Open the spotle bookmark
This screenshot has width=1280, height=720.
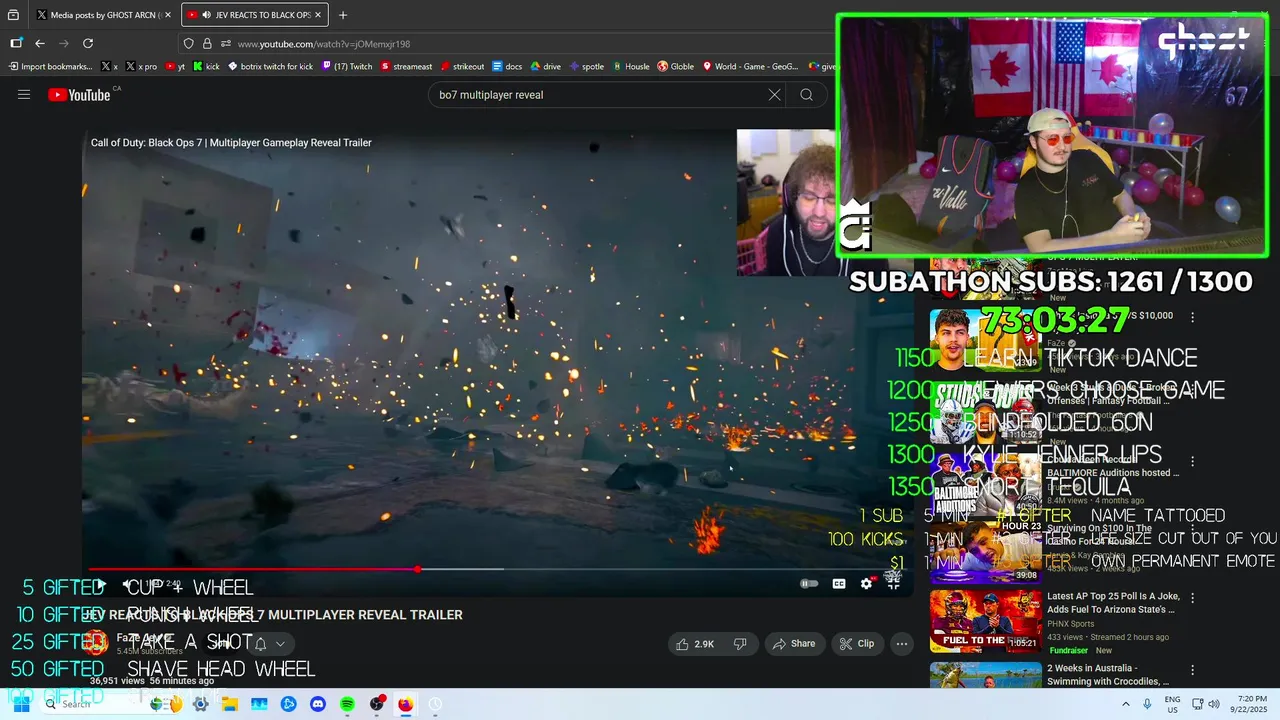587,66
